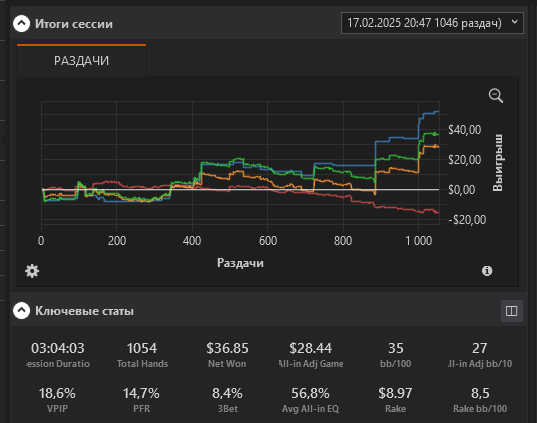Click the Rake $8.97 stat
The image size is (537, 423).
tap(395, 400)
